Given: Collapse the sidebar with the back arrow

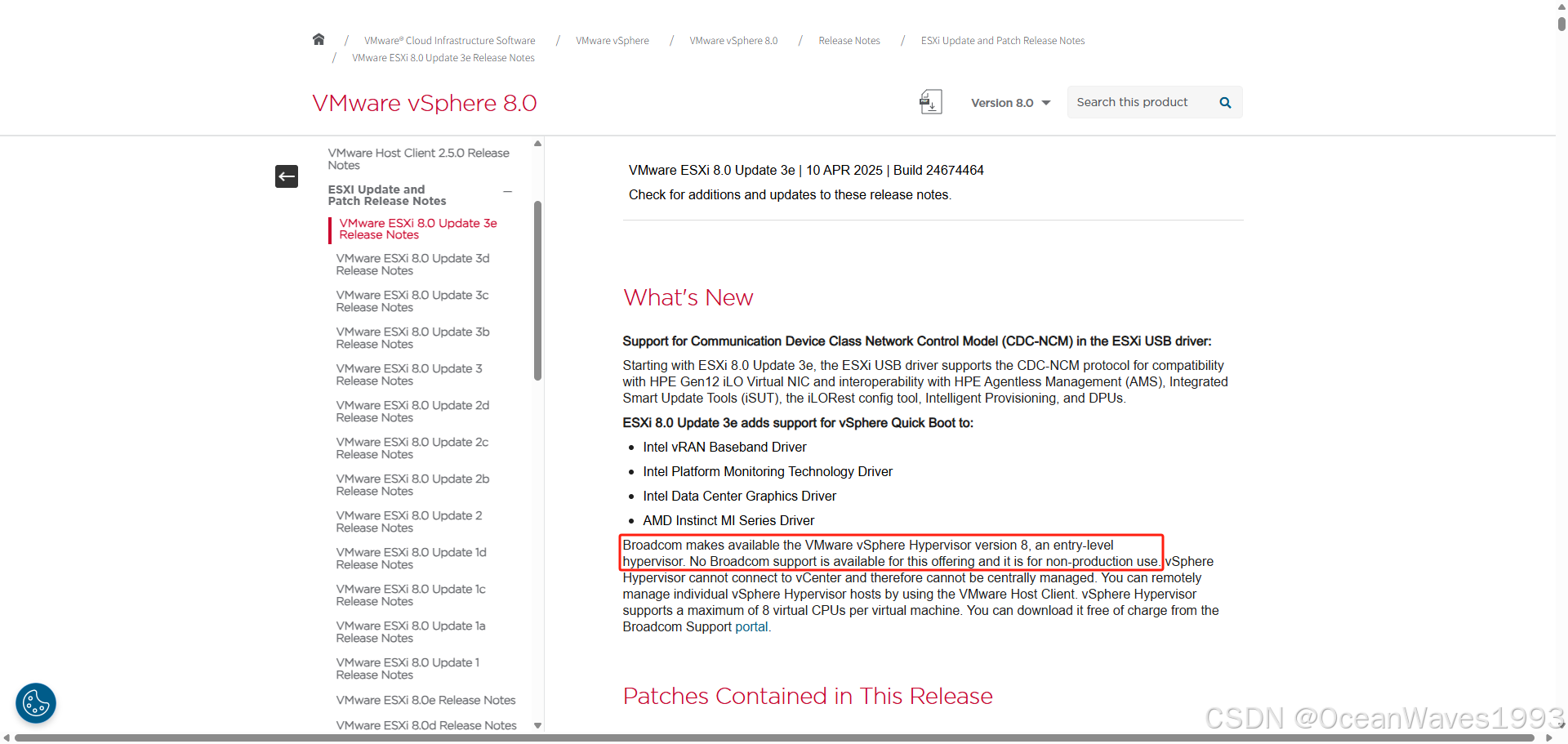Looking at the screenshot, I should [287, 176].
